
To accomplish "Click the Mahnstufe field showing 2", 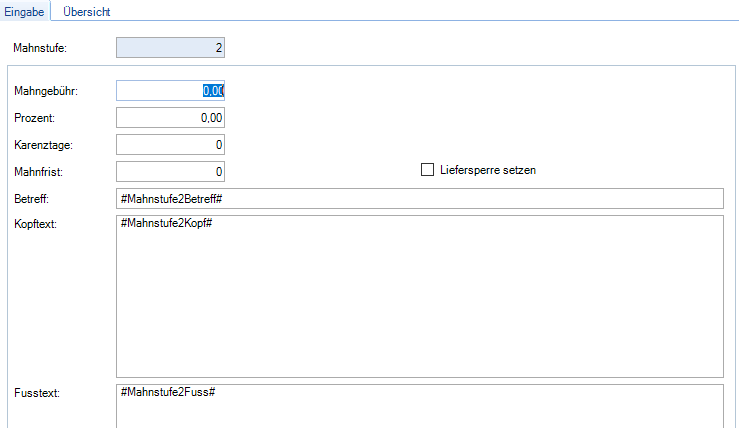I will (x=170, y=47).
